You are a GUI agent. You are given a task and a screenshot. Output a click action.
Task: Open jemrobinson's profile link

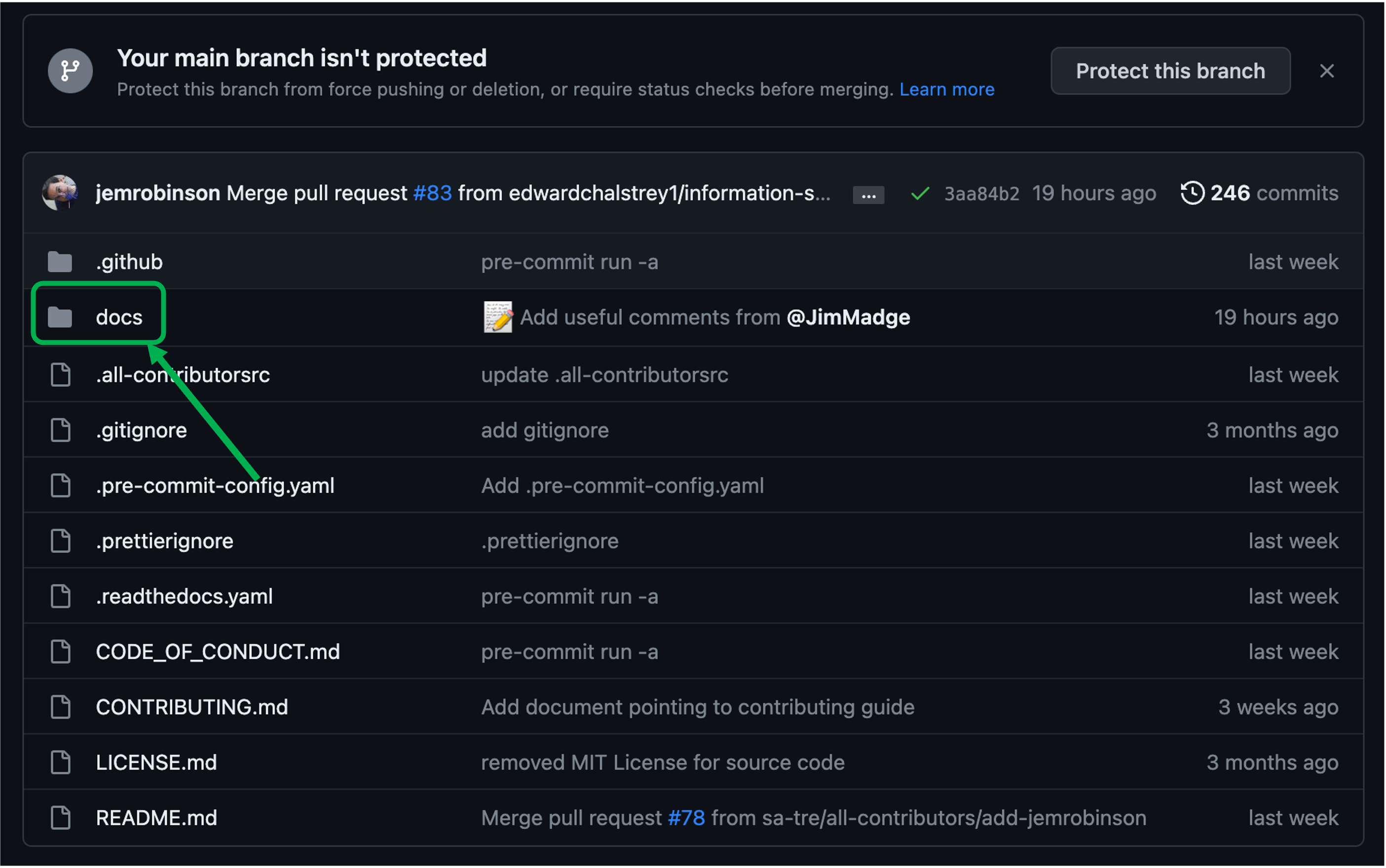[x=158, y=193]
